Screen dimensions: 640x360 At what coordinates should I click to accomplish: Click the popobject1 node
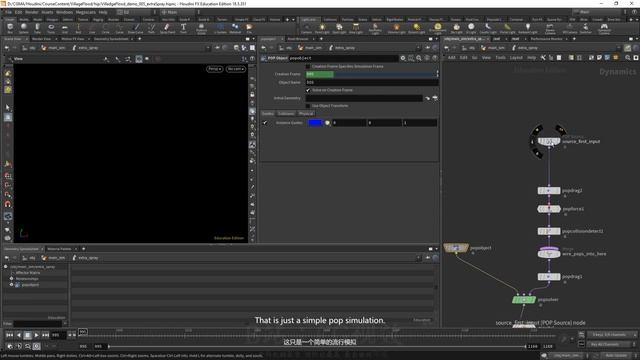pos(456,248)
